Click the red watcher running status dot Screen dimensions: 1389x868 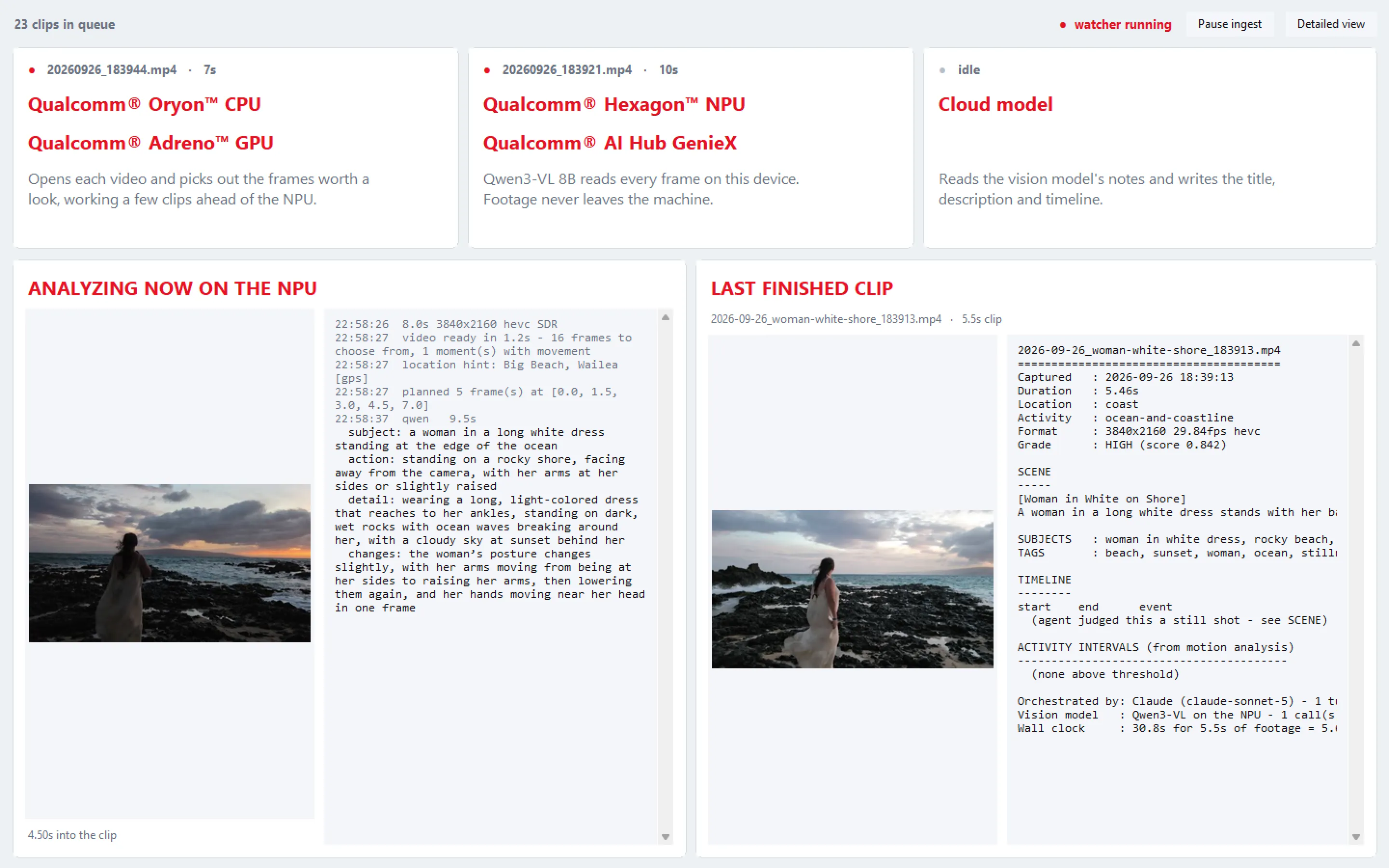[1063, 25]
